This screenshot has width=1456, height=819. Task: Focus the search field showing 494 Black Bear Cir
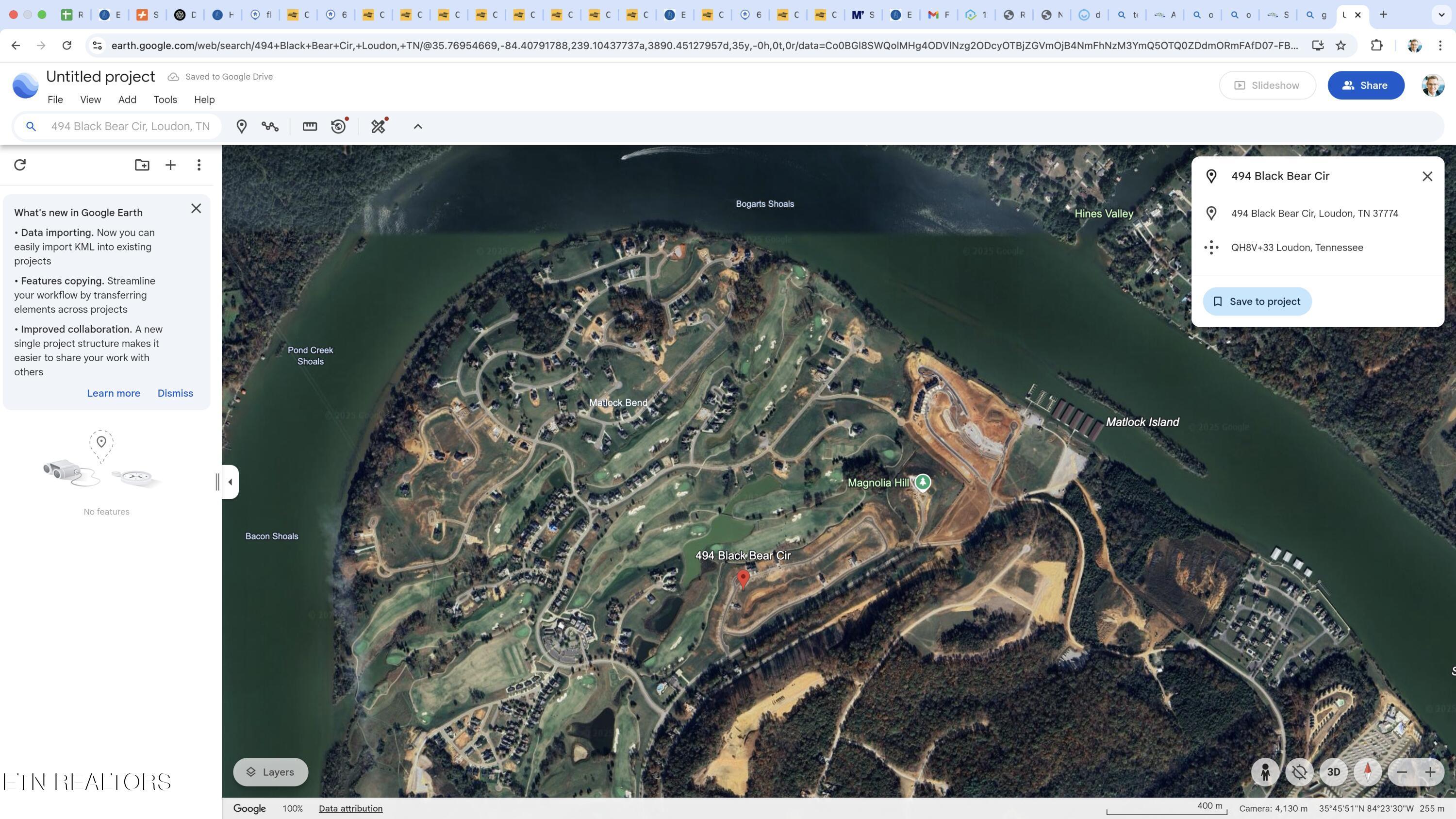coord(131,127)
